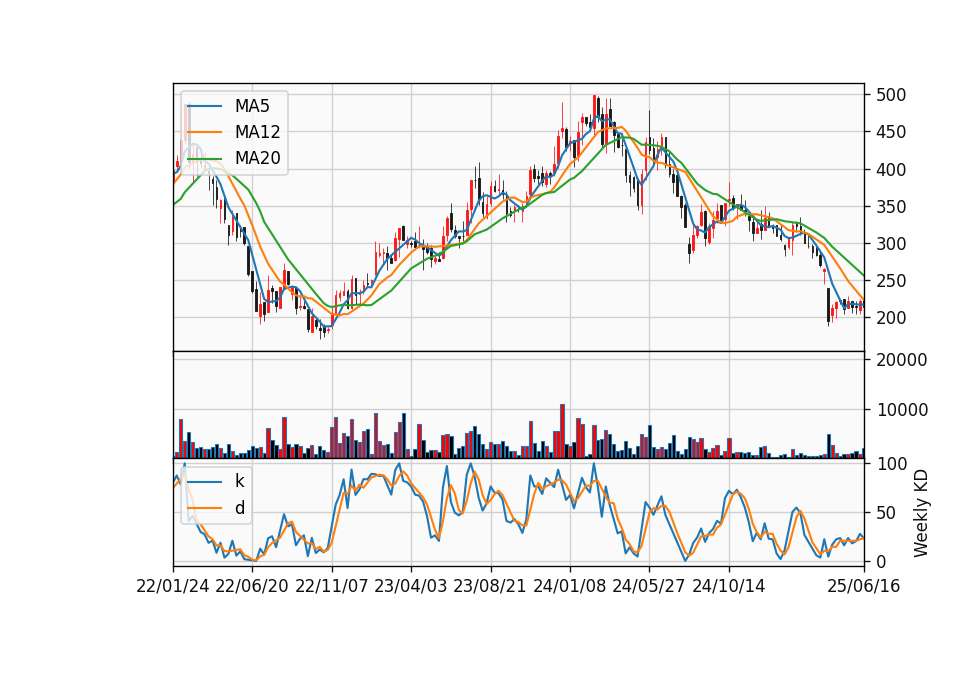
Task: Click the 20000 volume axis label
Action: pyautogui.click(x=902, y=360)
